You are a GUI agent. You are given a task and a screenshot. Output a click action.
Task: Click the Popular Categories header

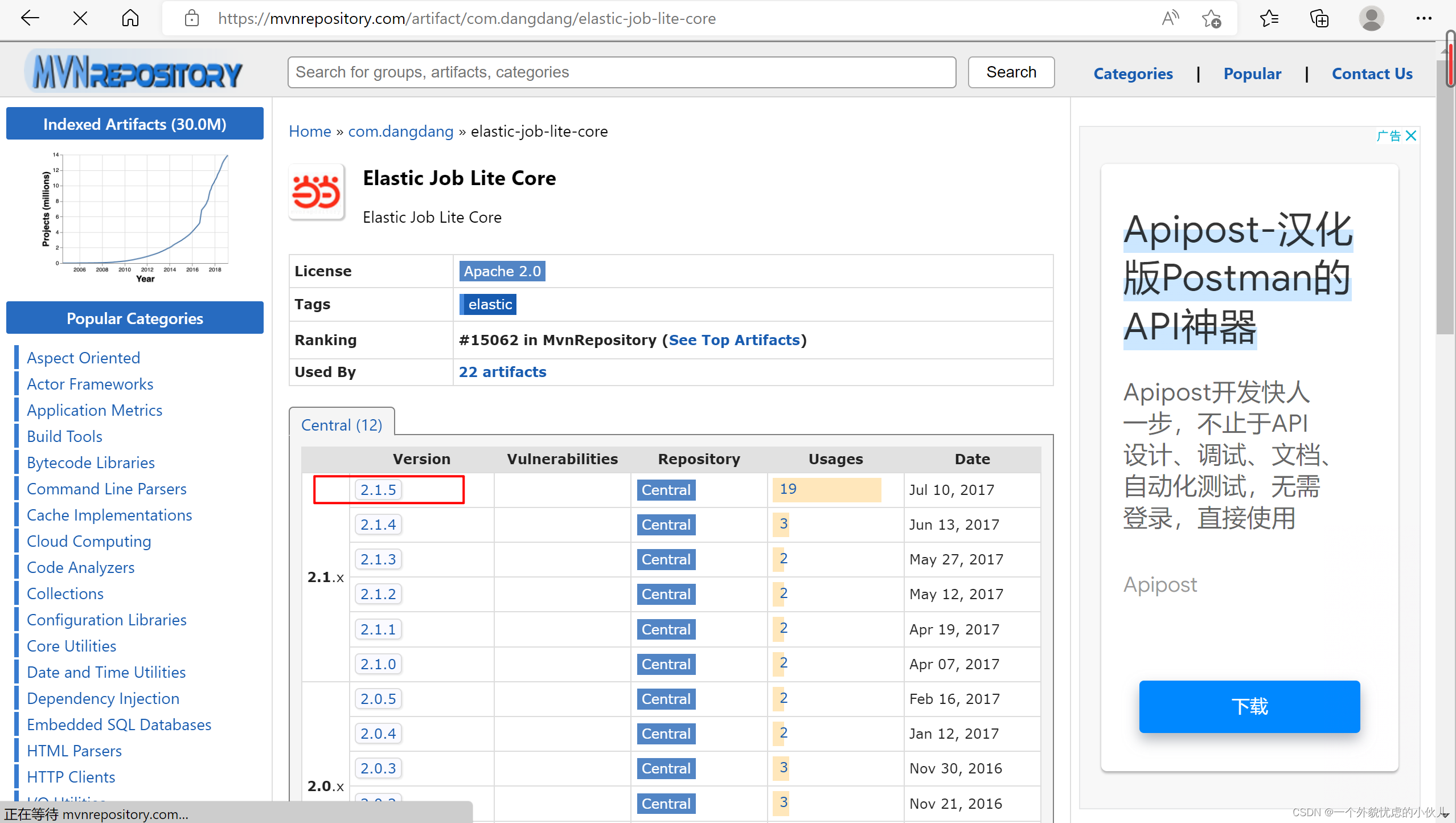click(x=135, y=318)
